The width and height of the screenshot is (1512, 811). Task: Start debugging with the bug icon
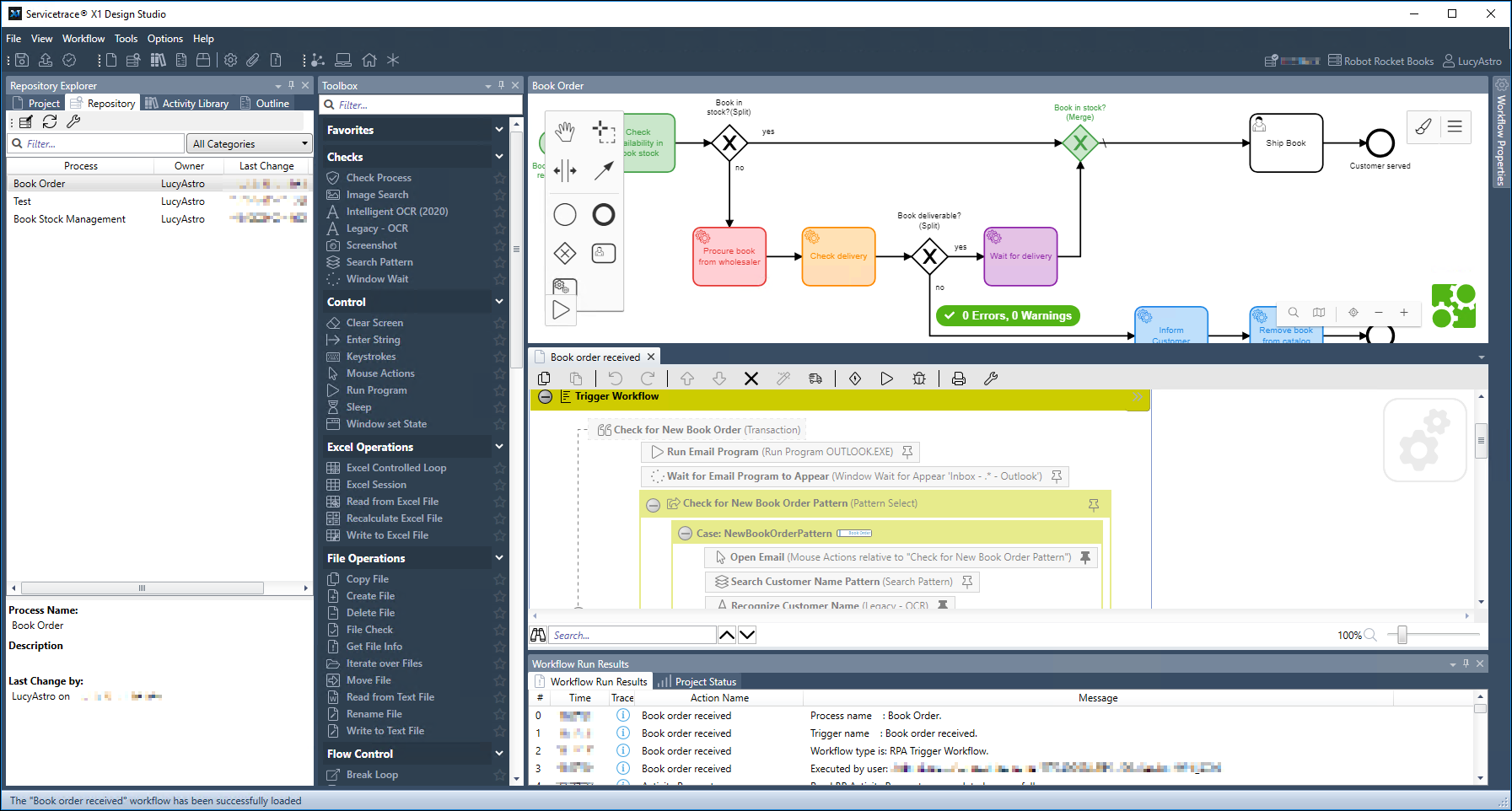(x=919, y=379)
